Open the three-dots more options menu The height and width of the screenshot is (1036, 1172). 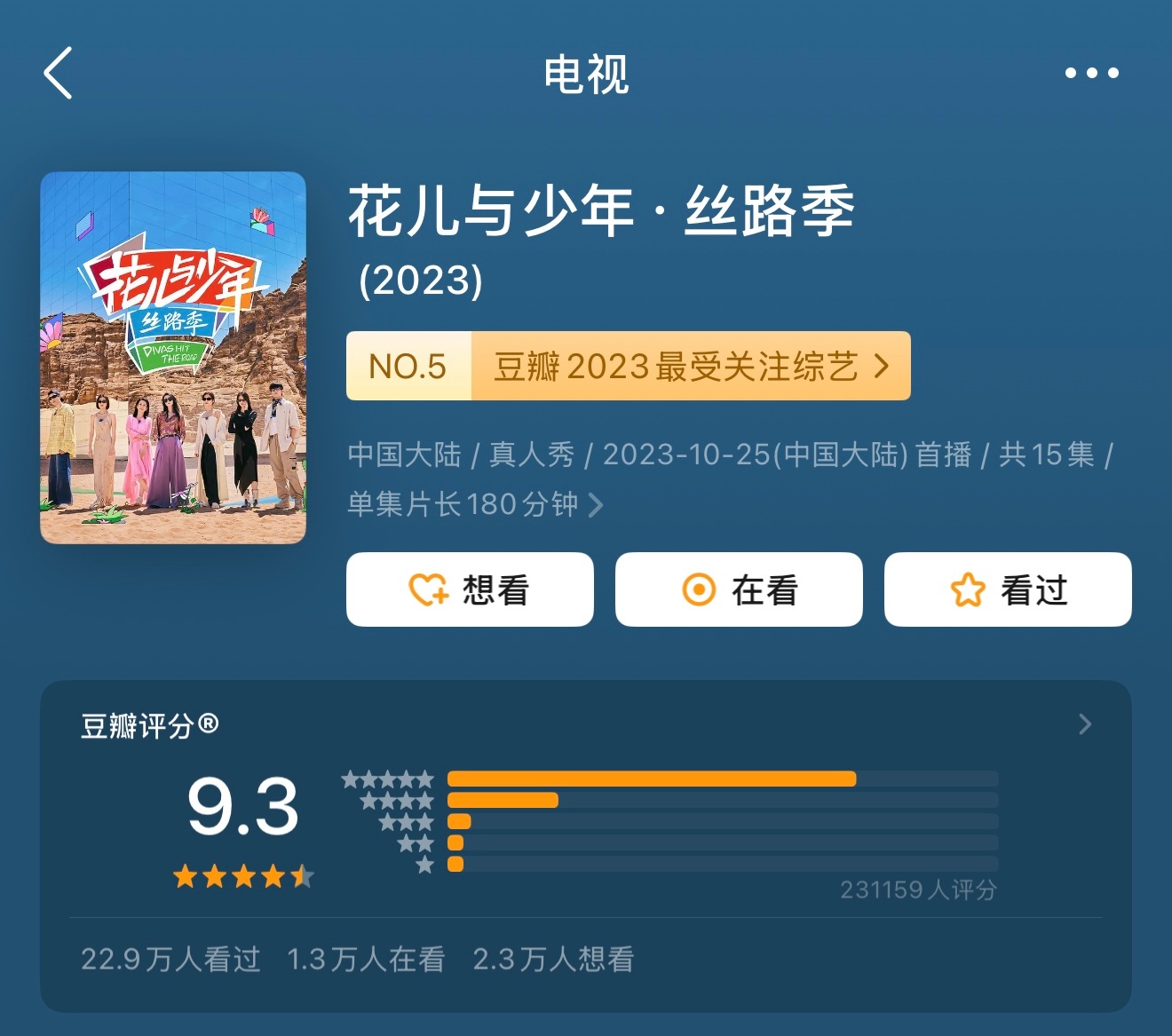1091,73
